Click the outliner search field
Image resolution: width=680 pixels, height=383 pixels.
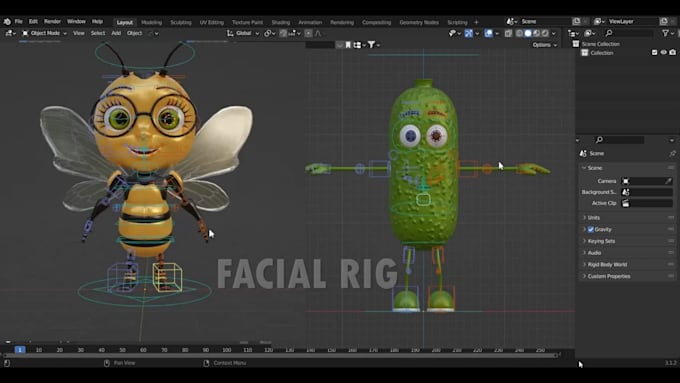[629, 33]
